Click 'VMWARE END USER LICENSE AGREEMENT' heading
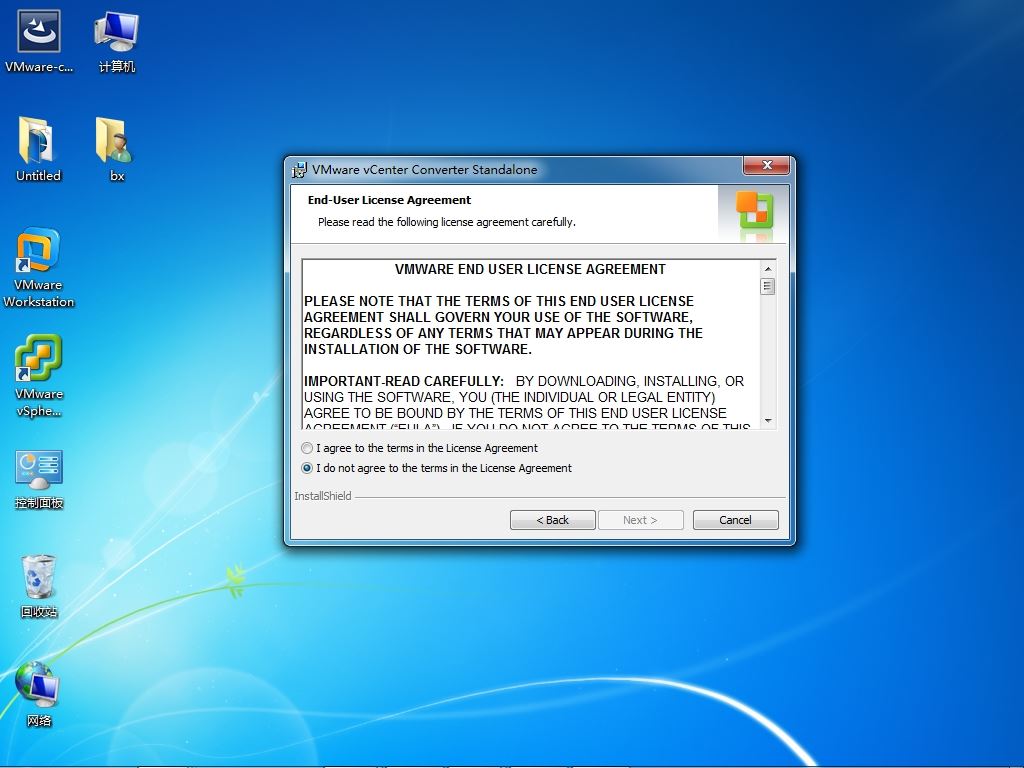 click(530, 269)
